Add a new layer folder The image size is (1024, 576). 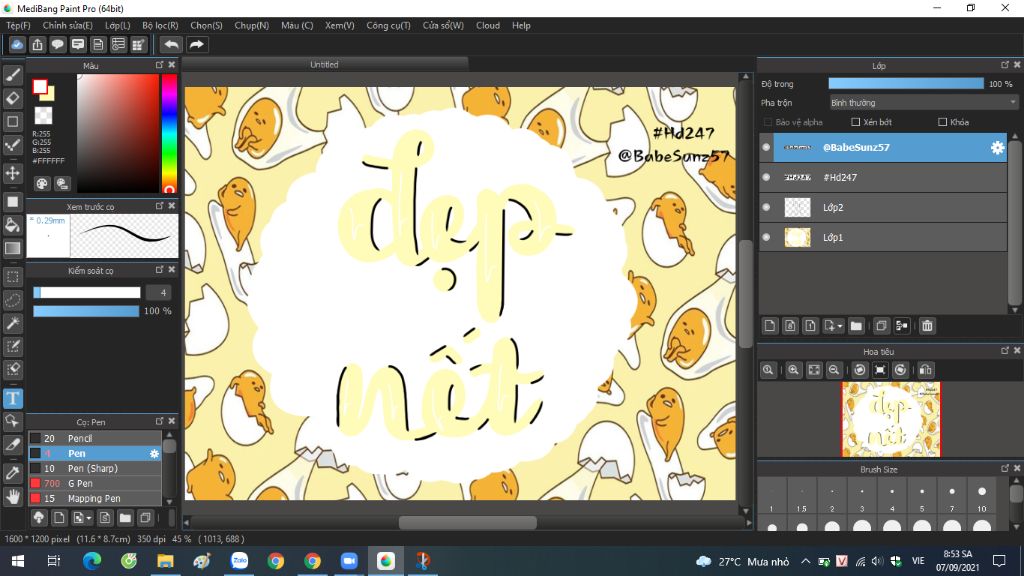click(856, 326)
